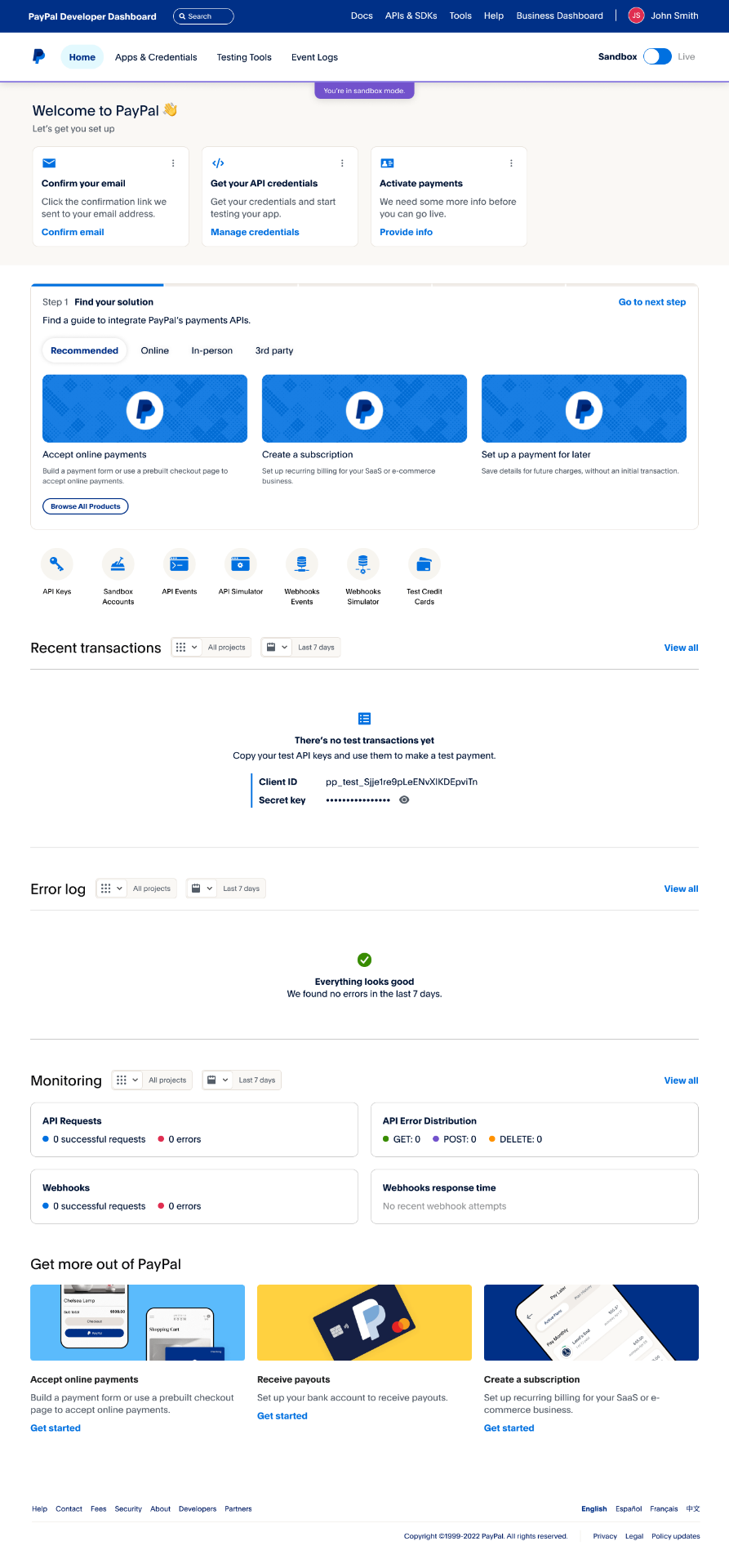Open the Confirm your email card's three-dot menu
The height and width of the screenshot is (1568, 729).
coord(173,163)
